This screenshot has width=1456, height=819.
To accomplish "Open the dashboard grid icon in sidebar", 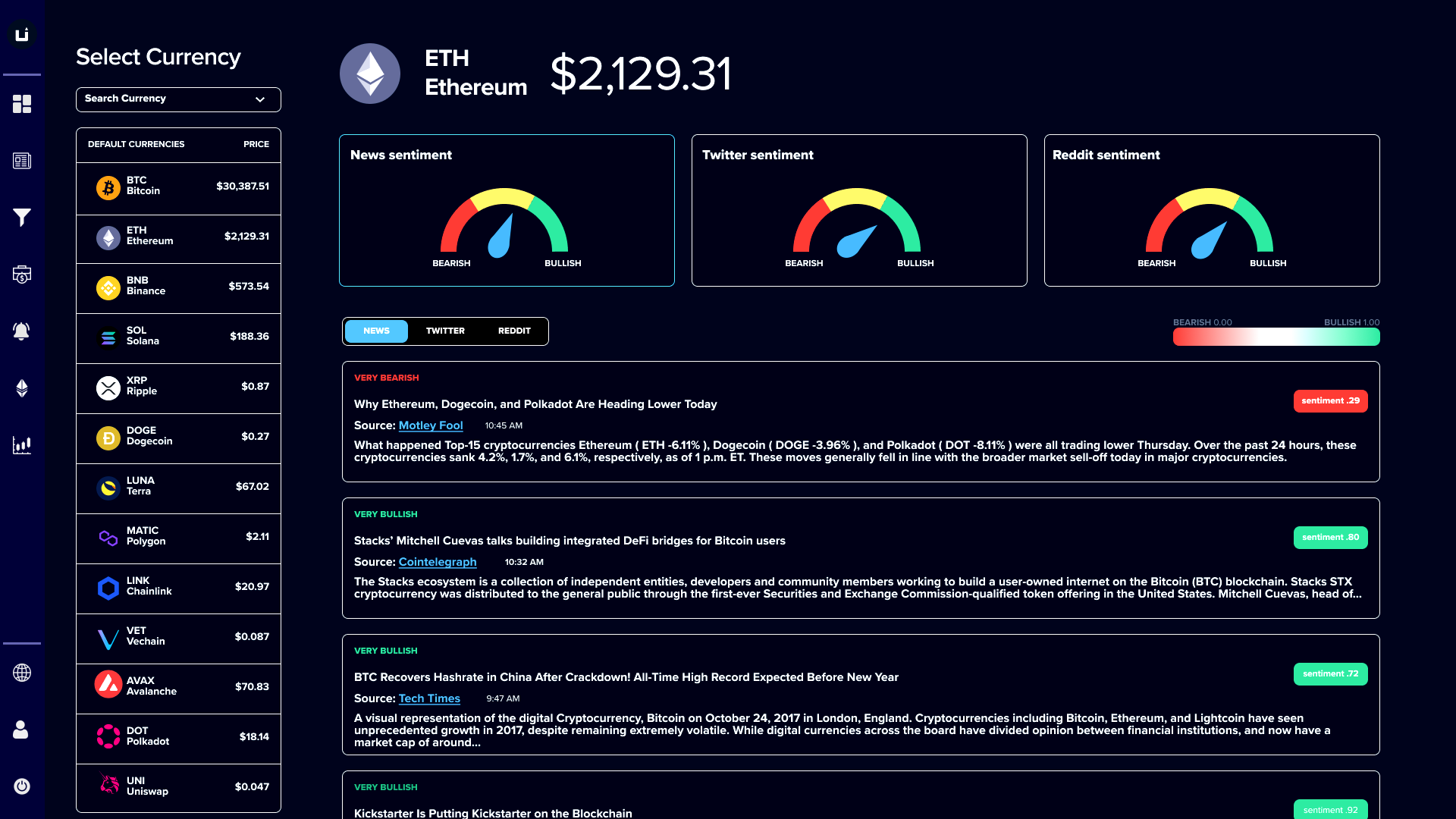I will tap(22, 104).
